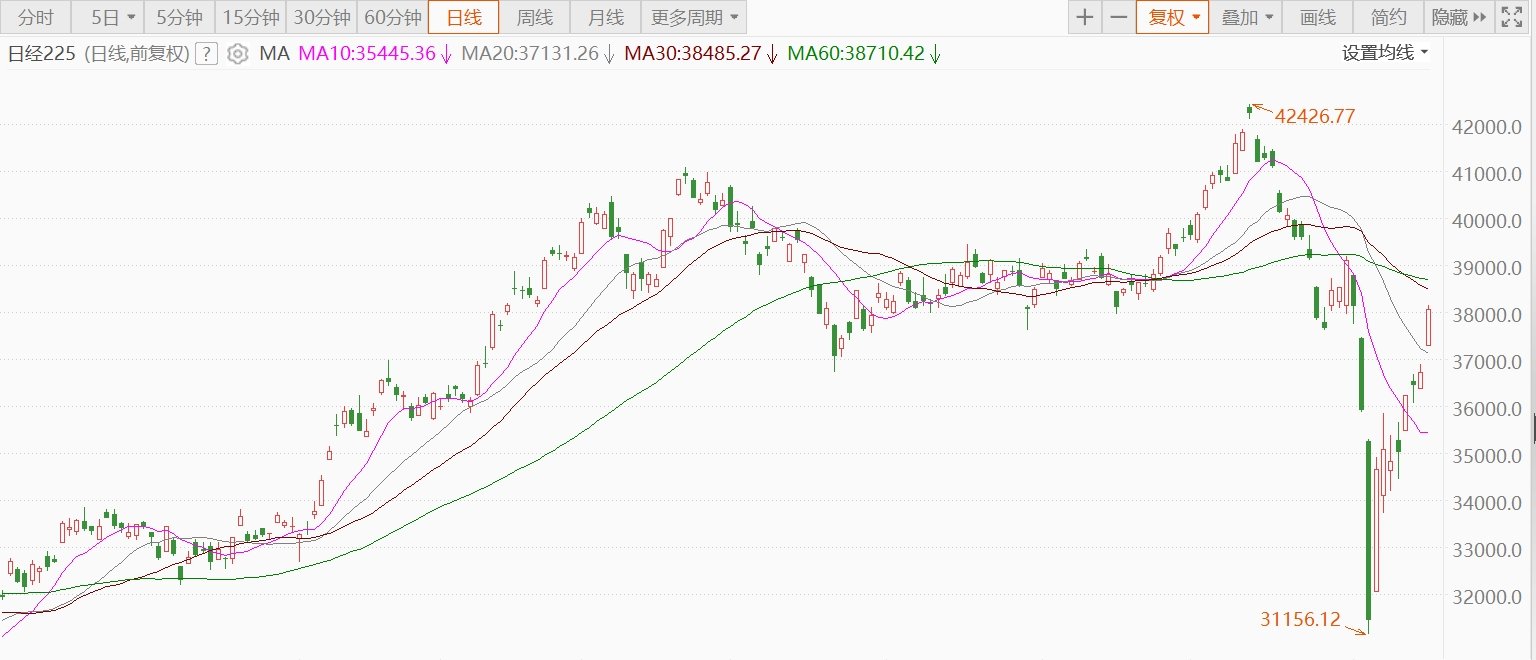Switch to 简约 simple view
Viewport: 1536px width, 660px height.
point(1388,17)
